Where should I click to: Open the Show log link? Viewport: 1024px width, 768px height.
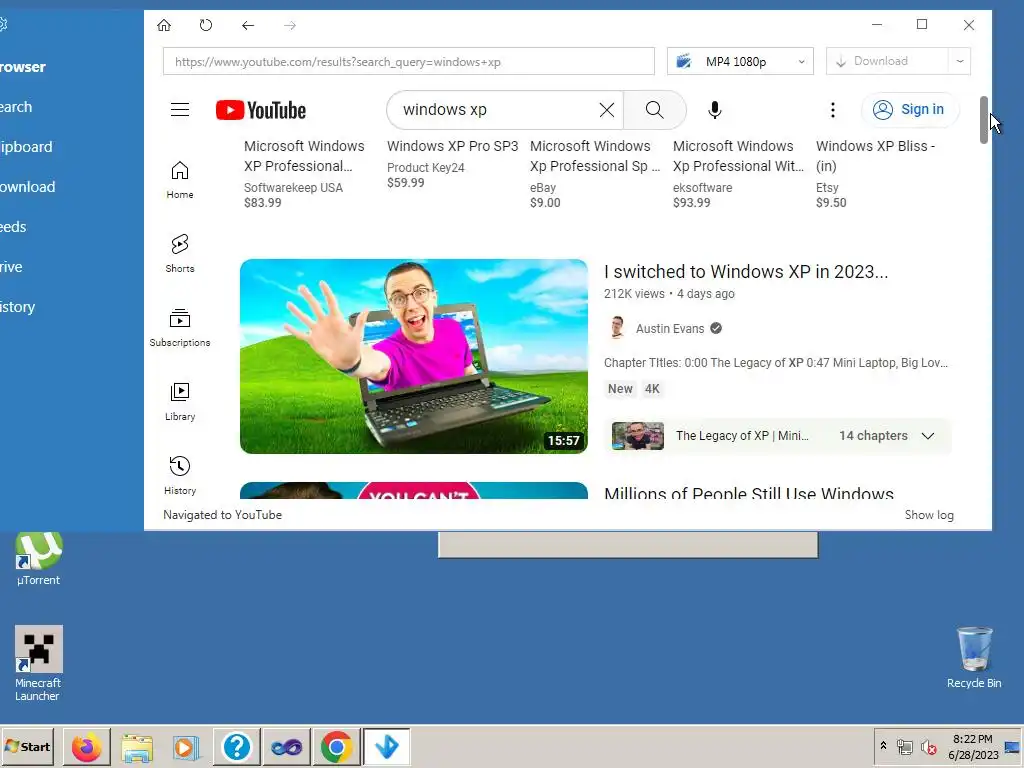929,515
